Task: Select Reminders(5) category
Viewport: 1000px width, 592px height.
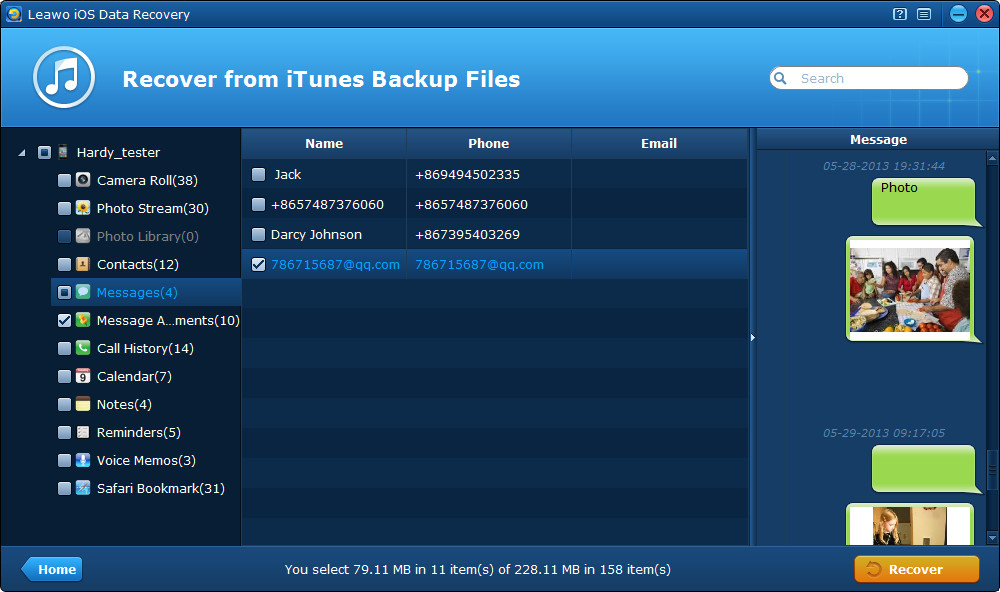Action: (138, 433)
